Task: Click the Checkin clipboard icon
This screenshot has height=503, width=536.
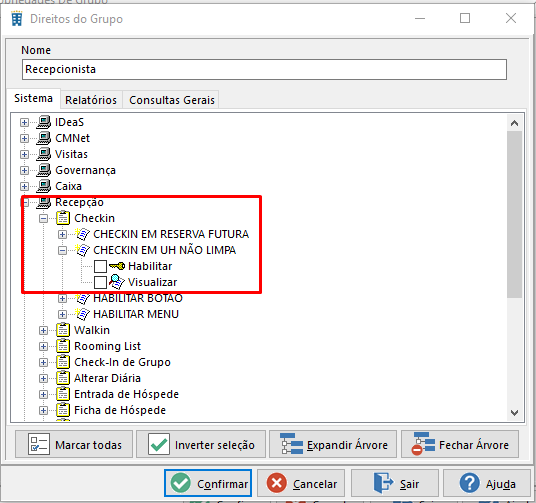Action: click(x=63, y=218)
